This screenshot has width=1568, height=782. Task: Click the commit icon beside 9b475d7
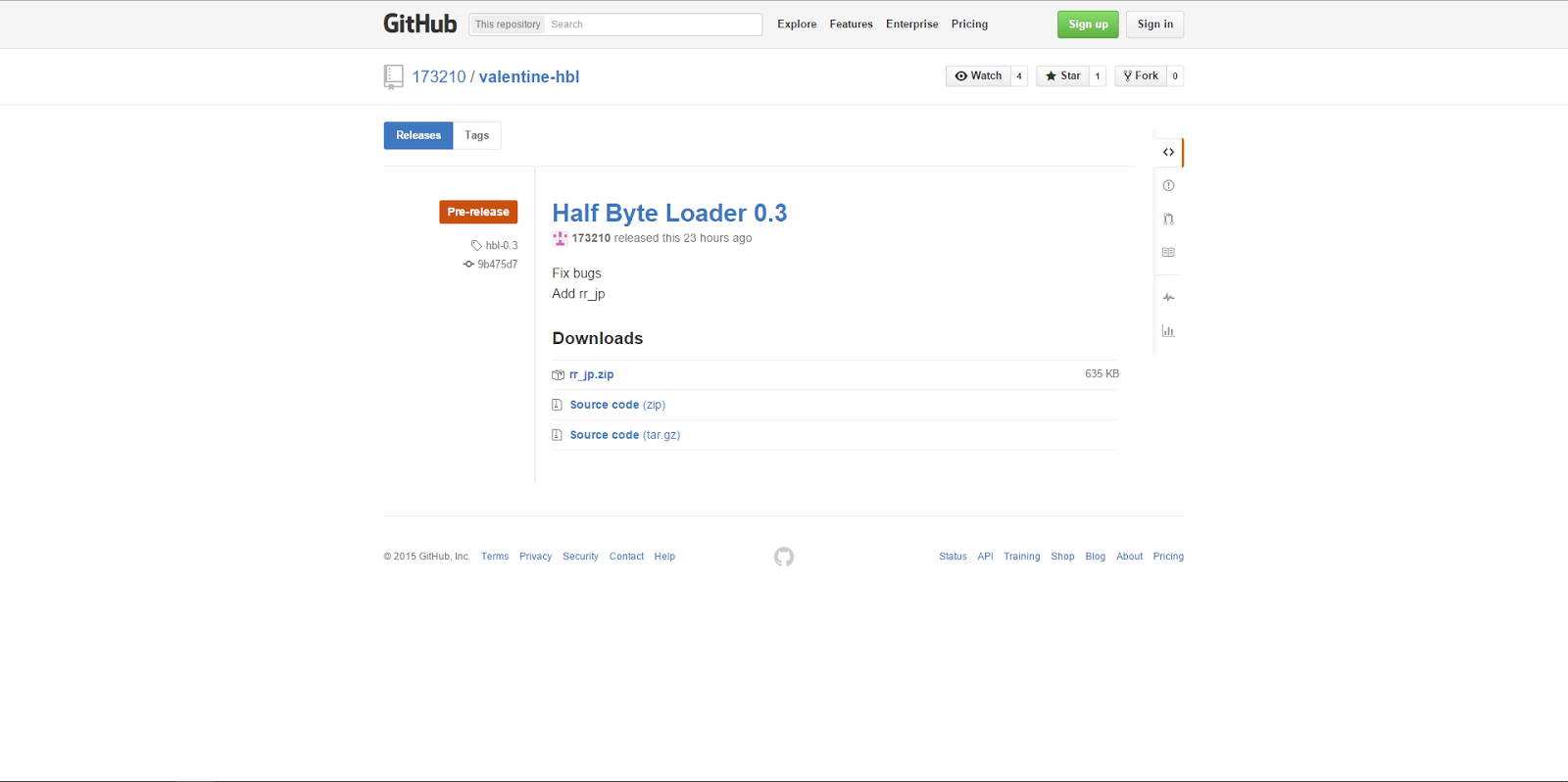468,265
